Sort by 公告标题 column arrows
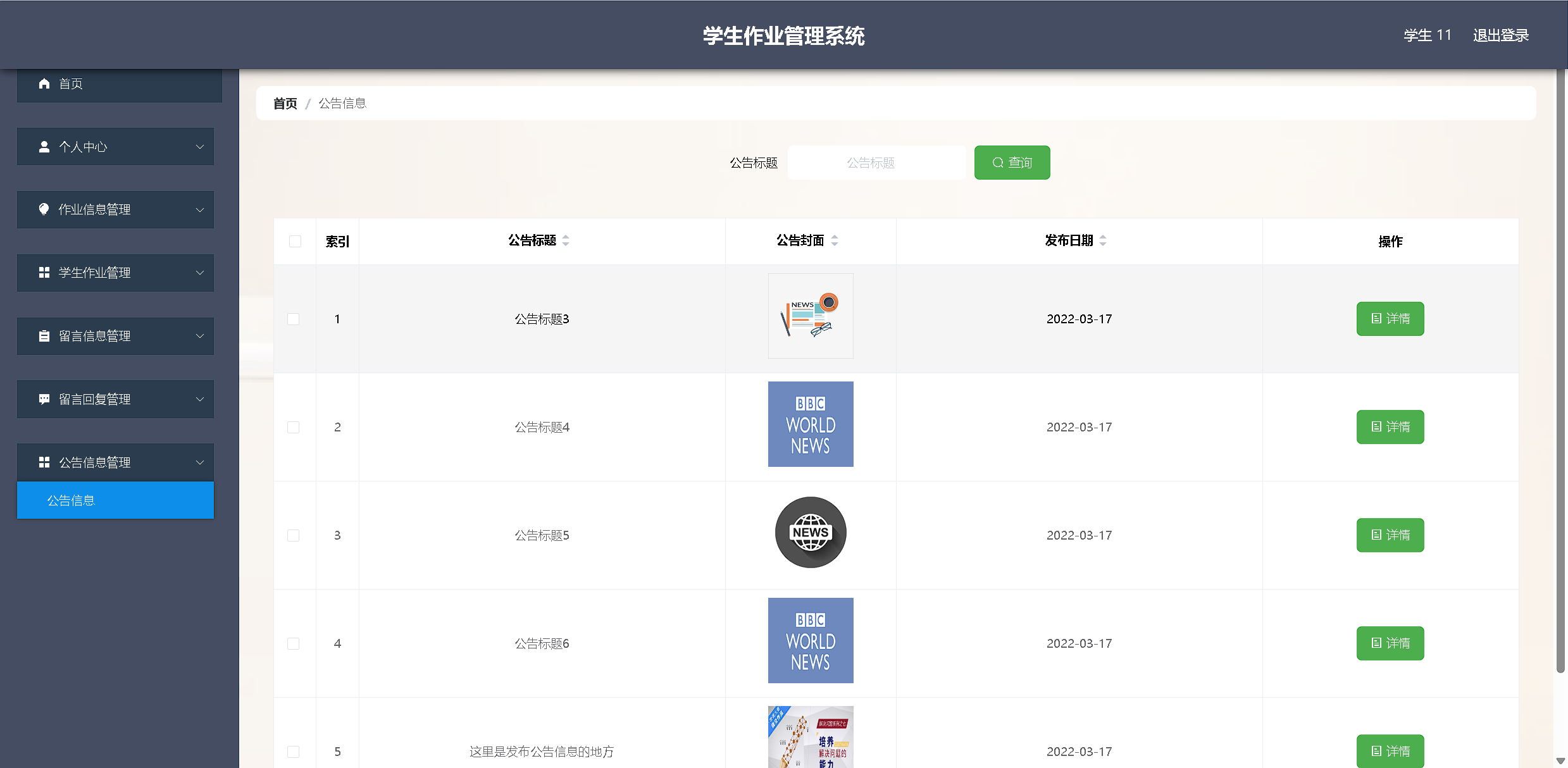Viewport: 1568px width, 768px height. pos(566,240)
